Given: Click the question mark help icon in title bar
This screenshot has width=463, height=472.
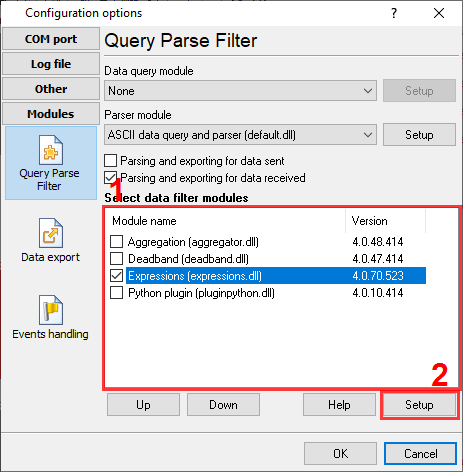Looking at the screenshot, I should [394, 13].
